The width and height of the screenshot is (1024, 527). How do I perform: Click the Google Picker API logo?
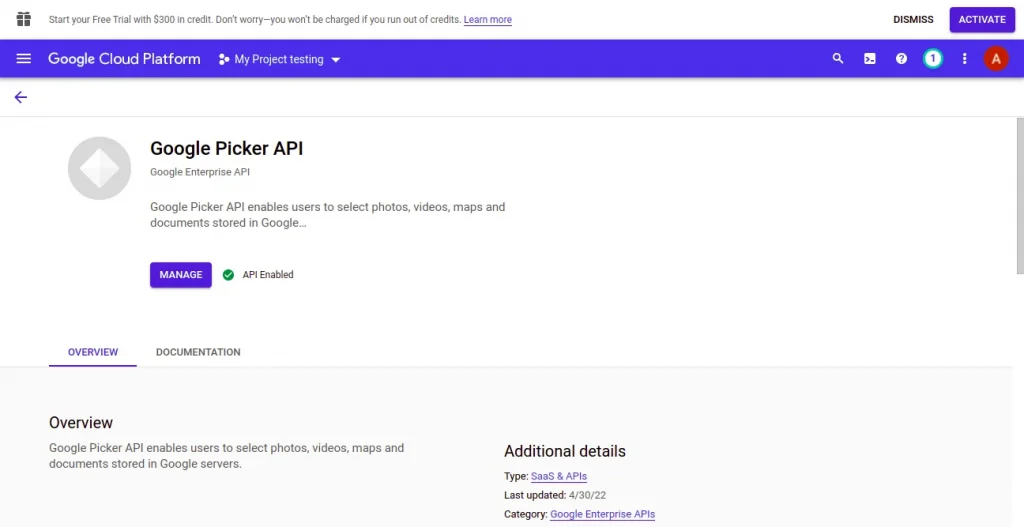pyautogui.click(x=99, y=168)
